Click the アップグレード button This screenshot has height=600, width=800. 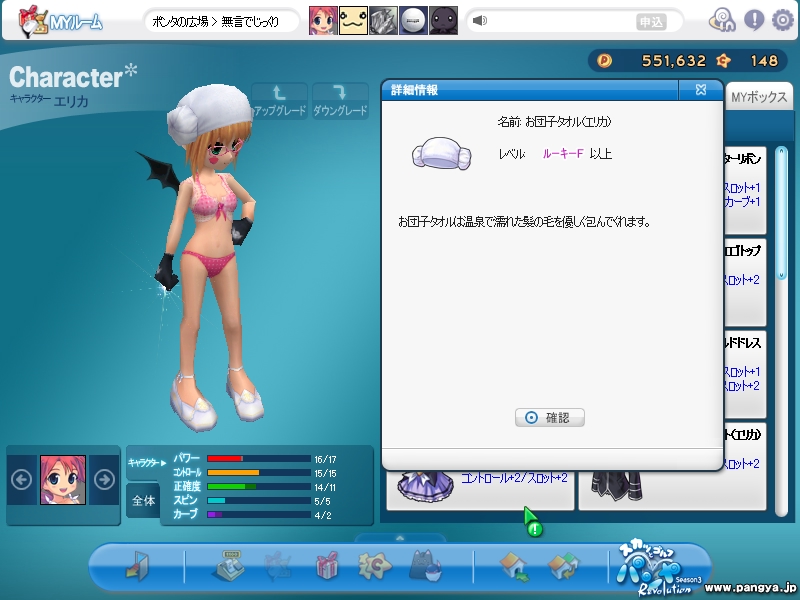pyautogui.click(x=280, y=101)
